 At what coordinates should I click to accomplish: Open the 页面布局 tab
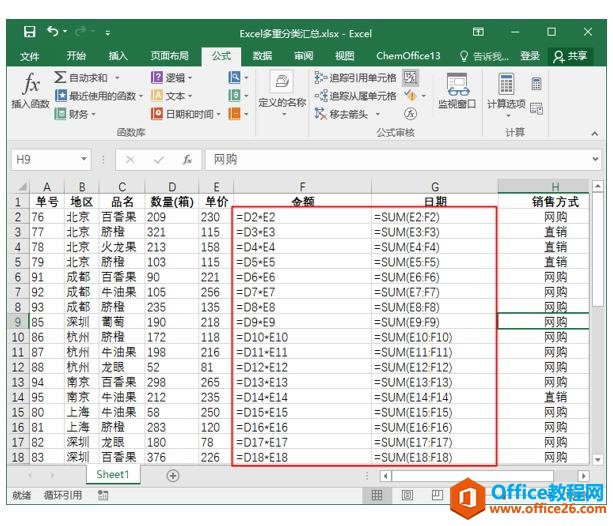[170, 56]
